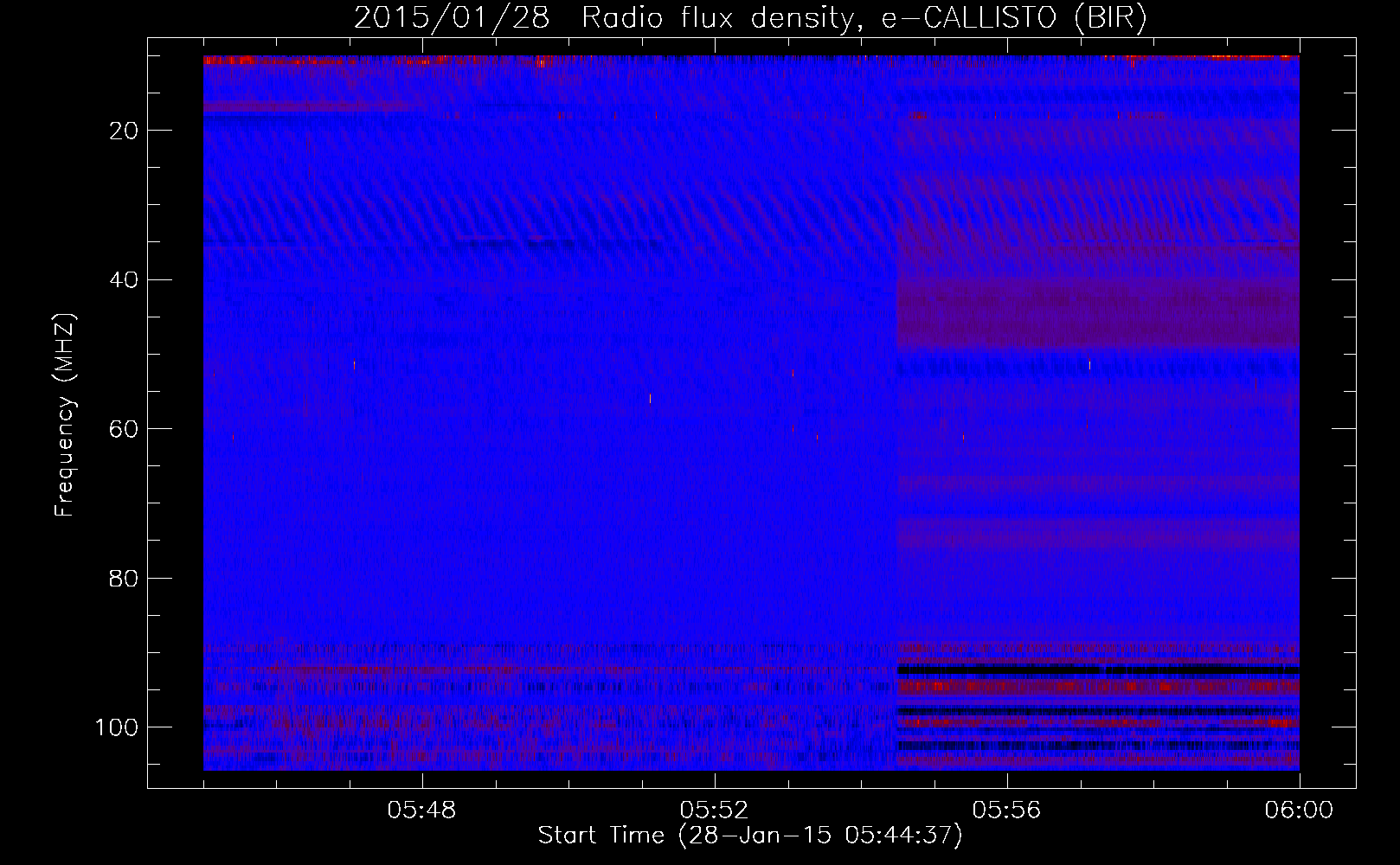This screenshot has height=865, width=1400.
Task: Click the 100 frequency tick label
Action: (117, 727)
